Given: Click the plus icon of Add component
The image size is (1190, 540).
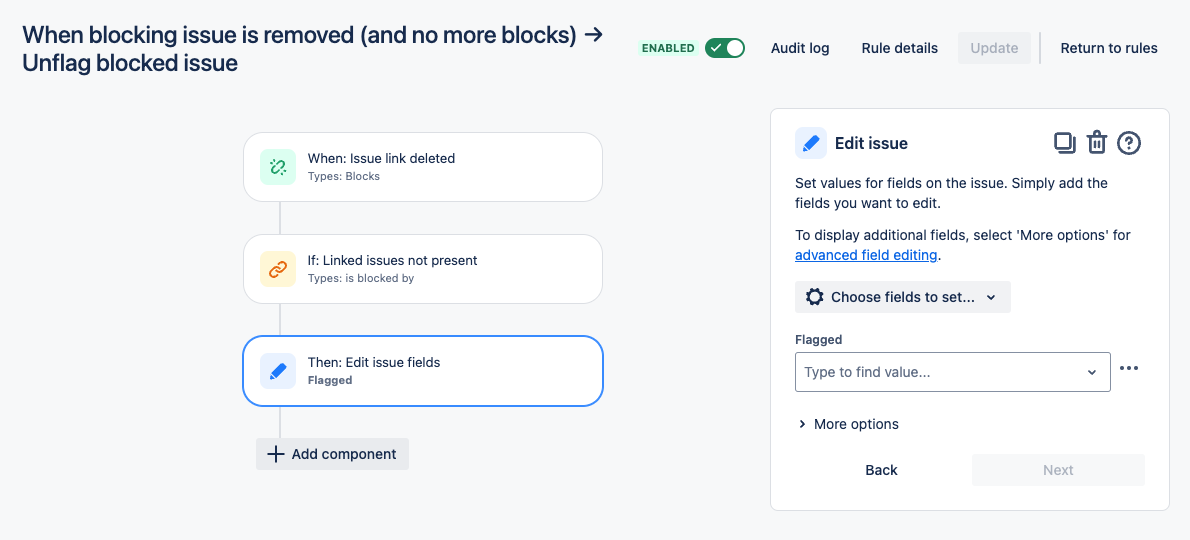Looking at the screenshot, I should [276, 454].
